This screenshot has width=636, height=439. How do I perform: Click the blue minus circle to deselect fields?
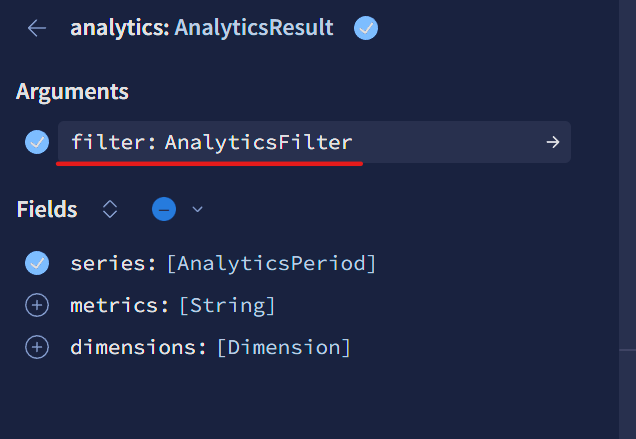click(164, 209)
